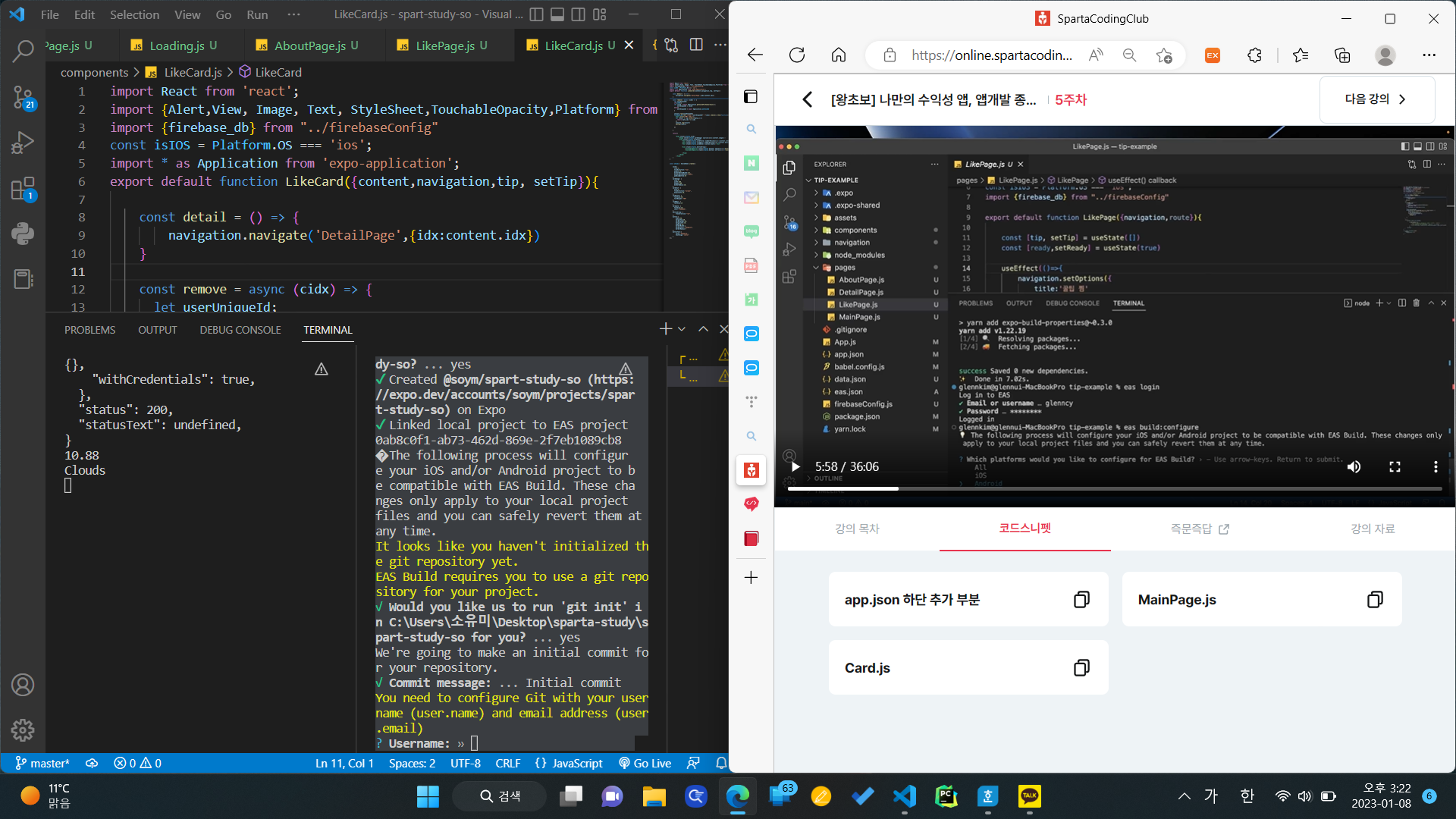The image size is (1456, 819).
Task: Open the Extensions view in VS Code
Action: point(23,189)
